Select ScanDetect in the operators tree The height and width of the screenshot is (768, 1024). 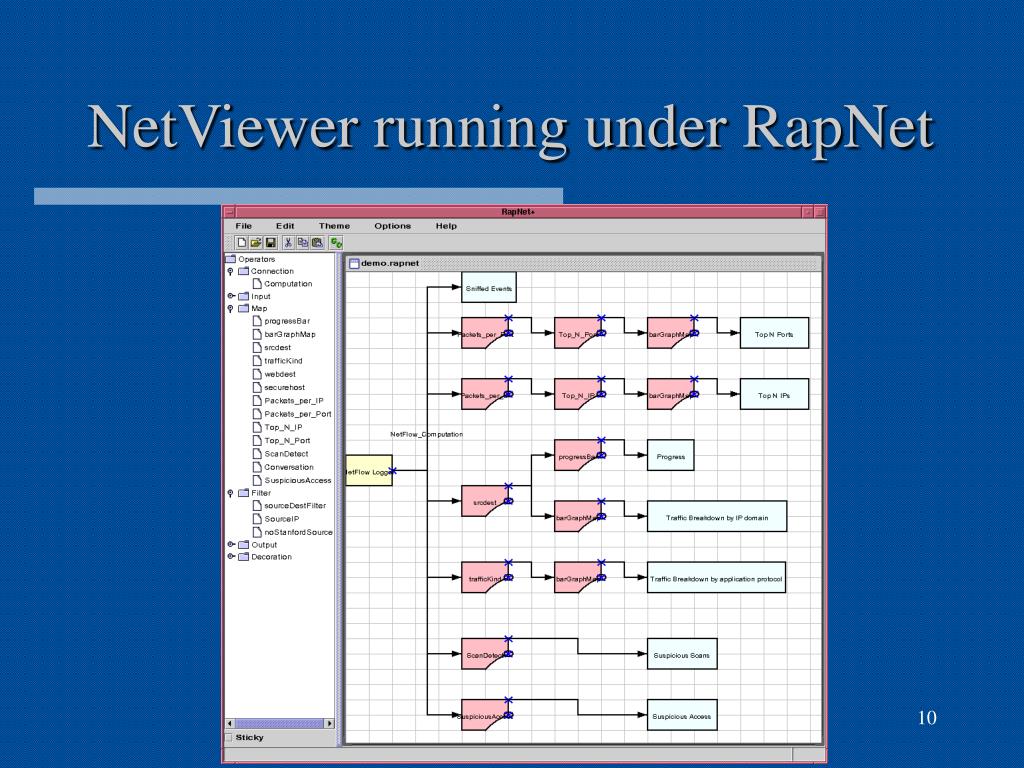pos(286,454)
